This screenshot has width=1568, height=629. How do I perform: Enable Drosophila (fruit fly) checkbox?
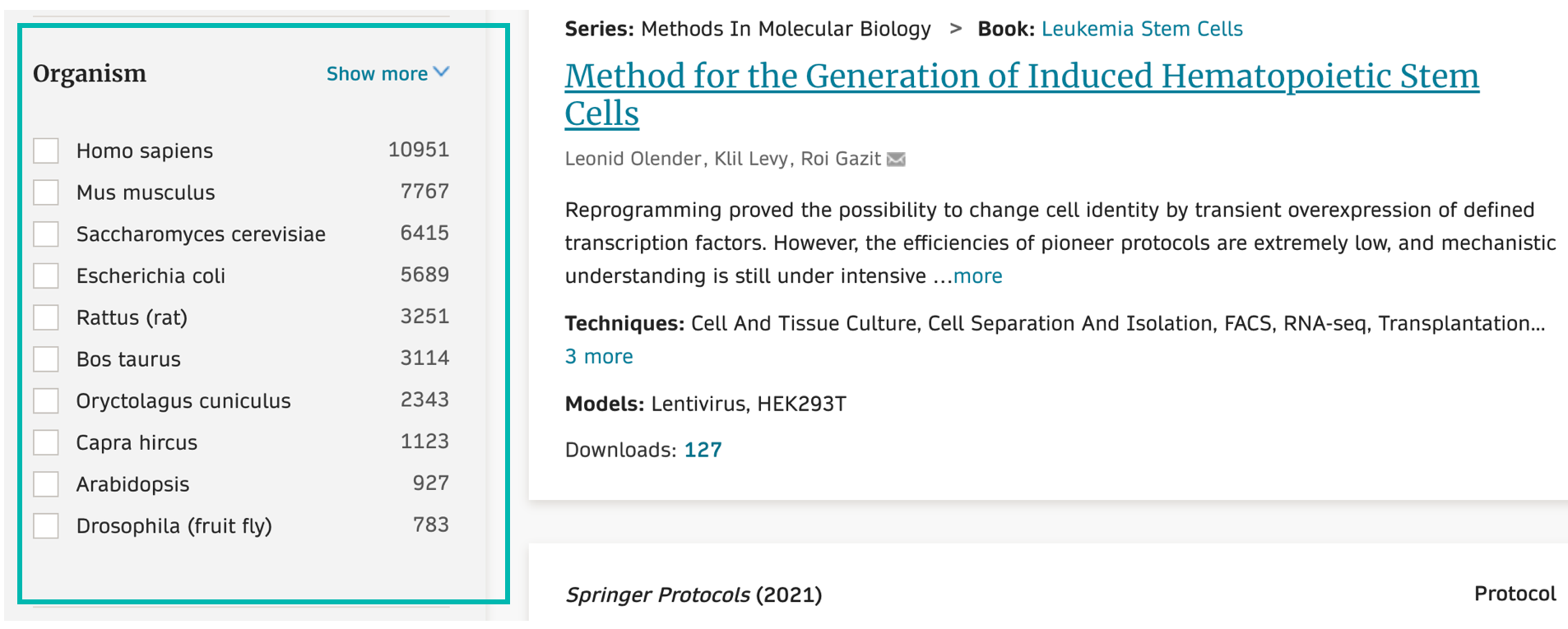pos(46,526)
